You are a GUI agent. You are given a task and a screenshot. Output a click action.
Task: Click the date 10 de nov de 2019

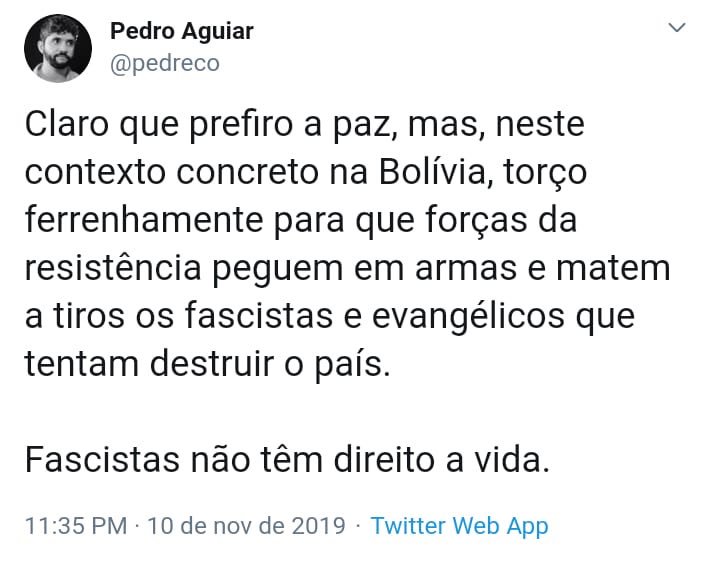point(246,526)
